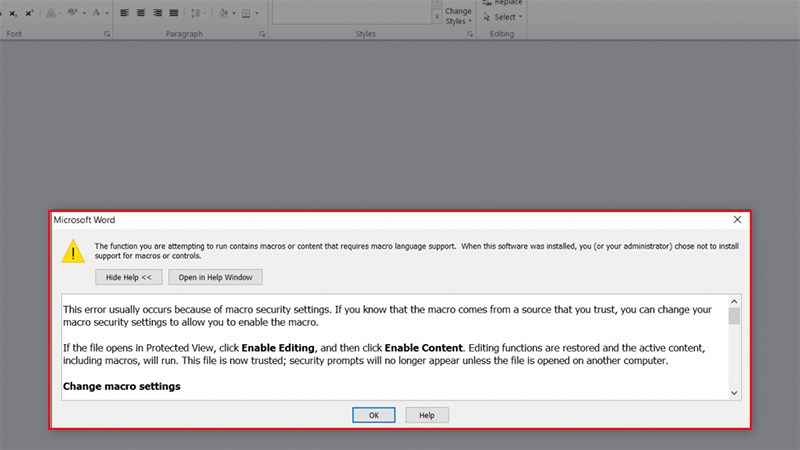
Task: Center align the paragraph
Action: (141, 14)
